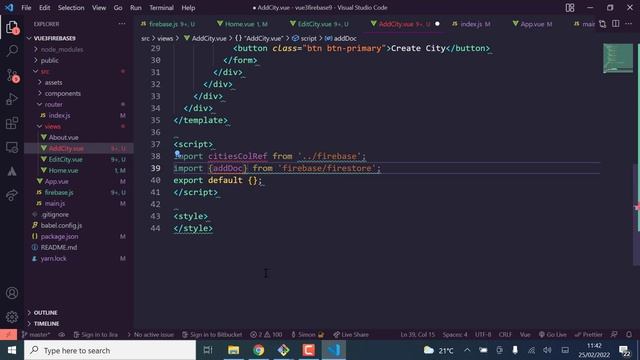Open the Remote Explorer view

tap(12, 147)
